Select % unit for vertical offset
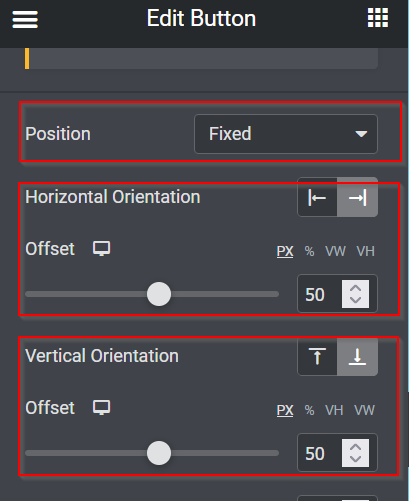This screenshot has width=409, height=501. (x=309, y=410)
